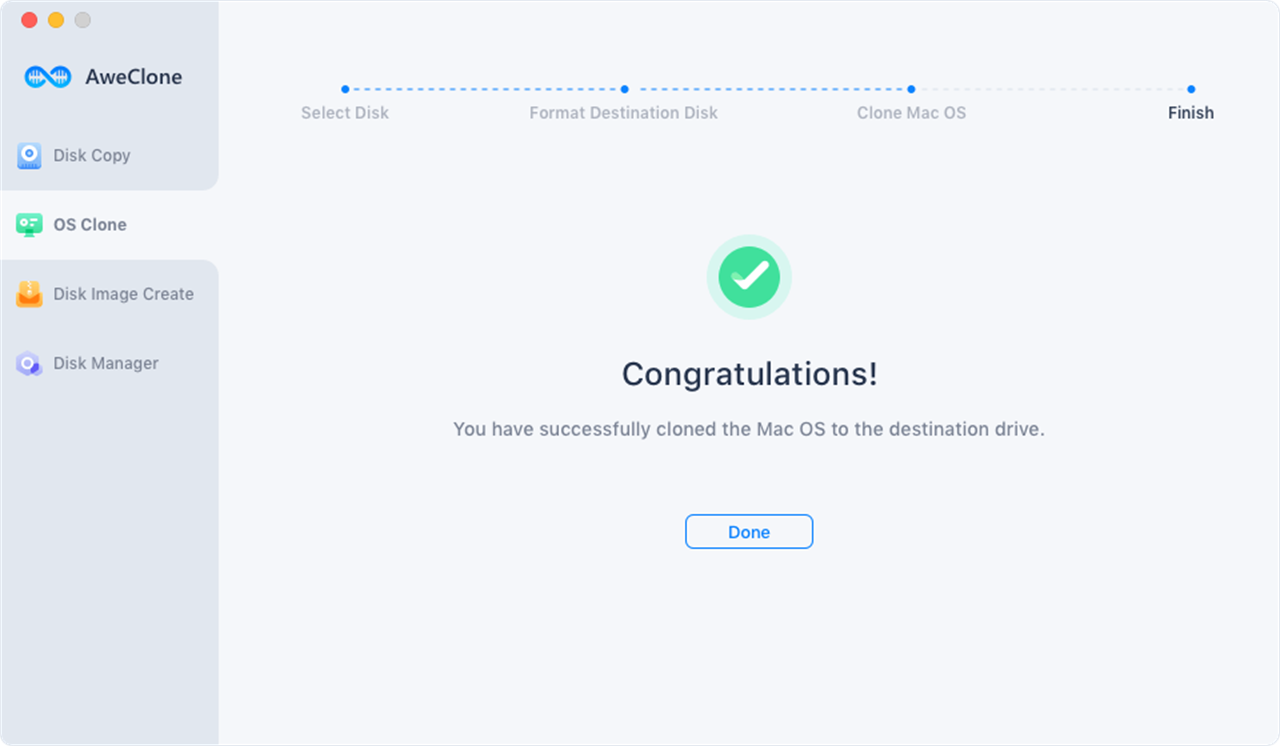Image resolution: width=1280 pixels, height=746 pixels.
Task: Click the AweClone logo icon
Action: coord(48,77)
